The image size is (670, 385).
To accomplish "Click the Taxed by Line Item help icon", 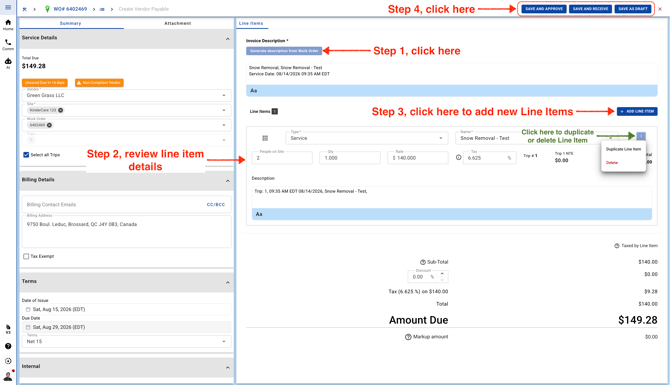I will tap(617, 246).
